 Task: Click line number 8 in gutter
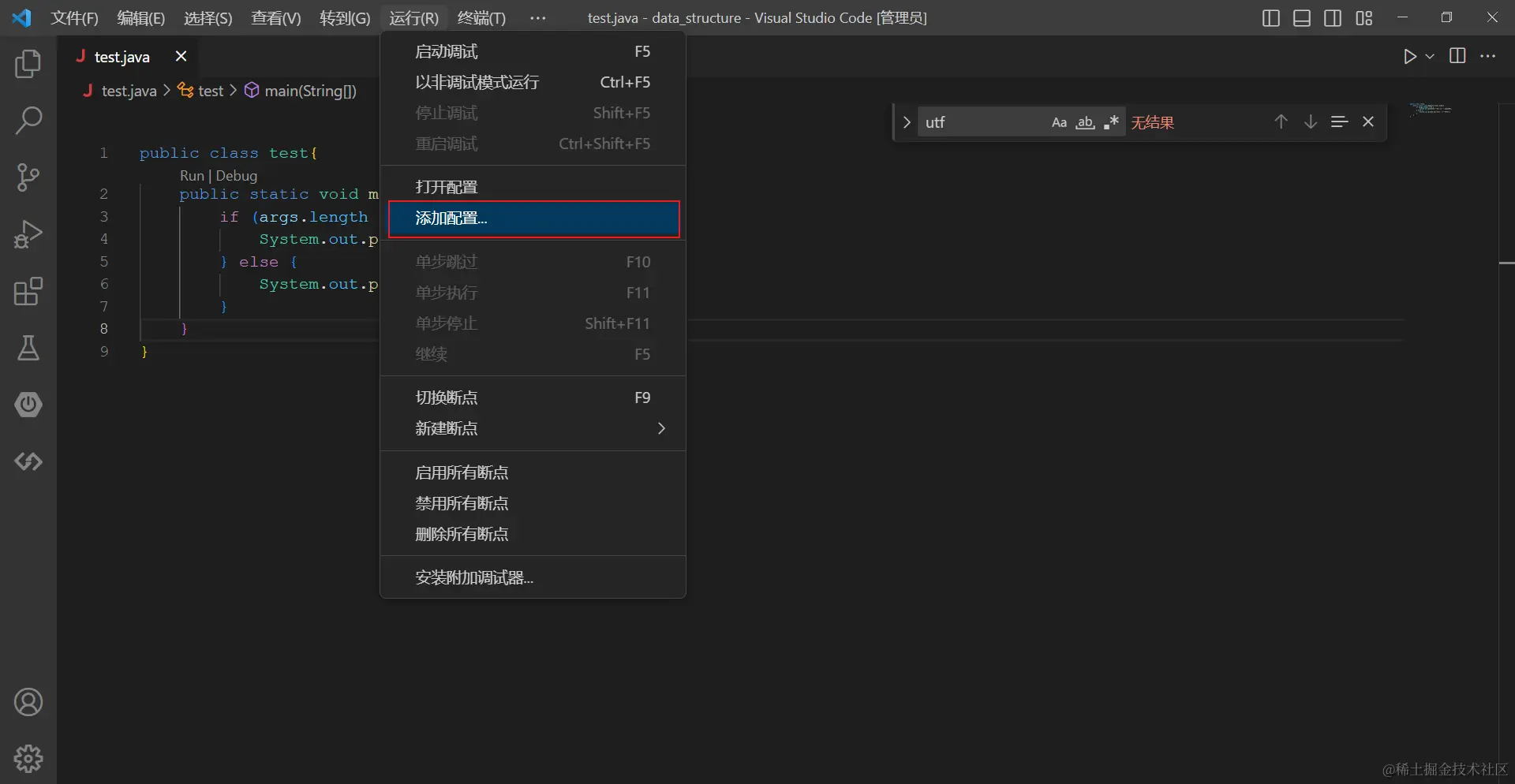coord(103,329)
